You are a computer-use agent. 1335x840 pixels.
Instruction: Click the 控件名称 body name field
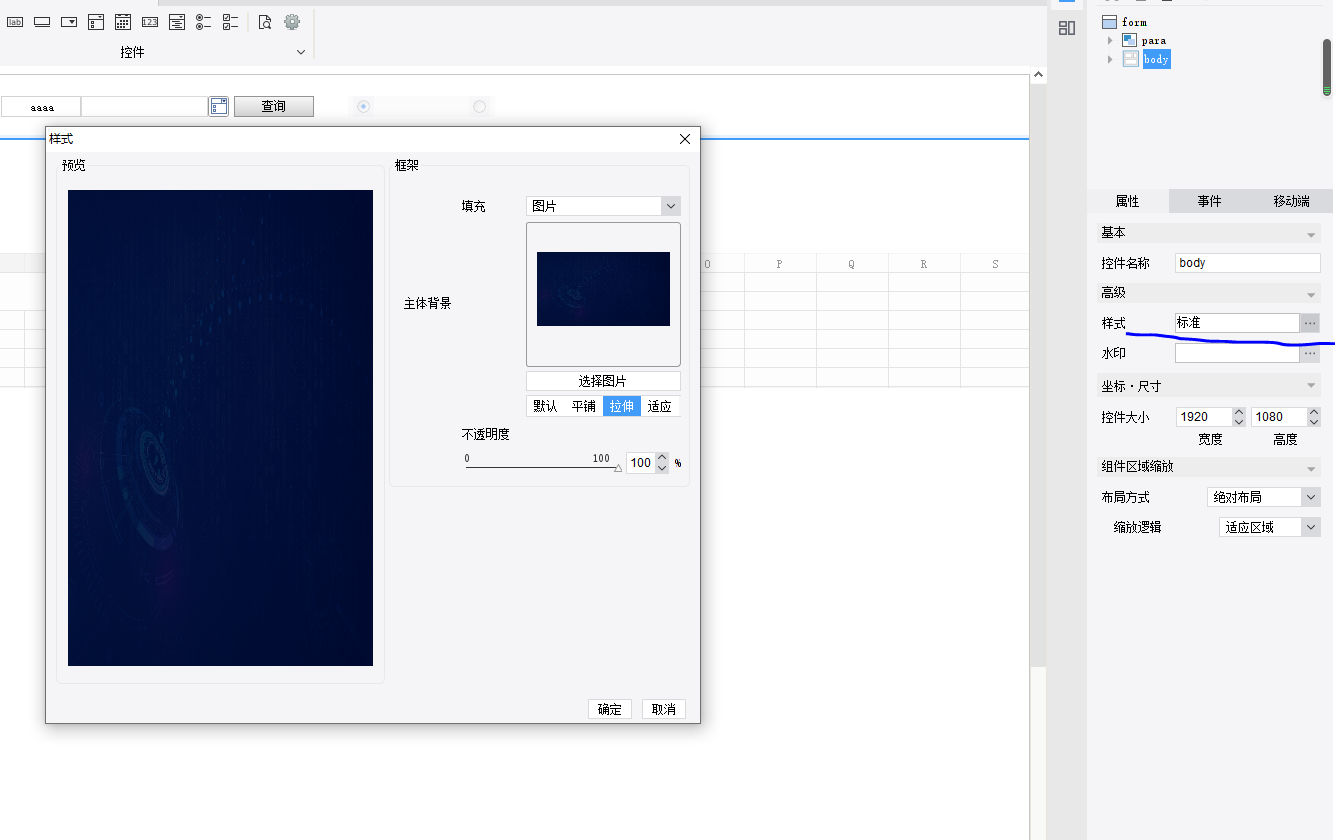pos(1248,263)
